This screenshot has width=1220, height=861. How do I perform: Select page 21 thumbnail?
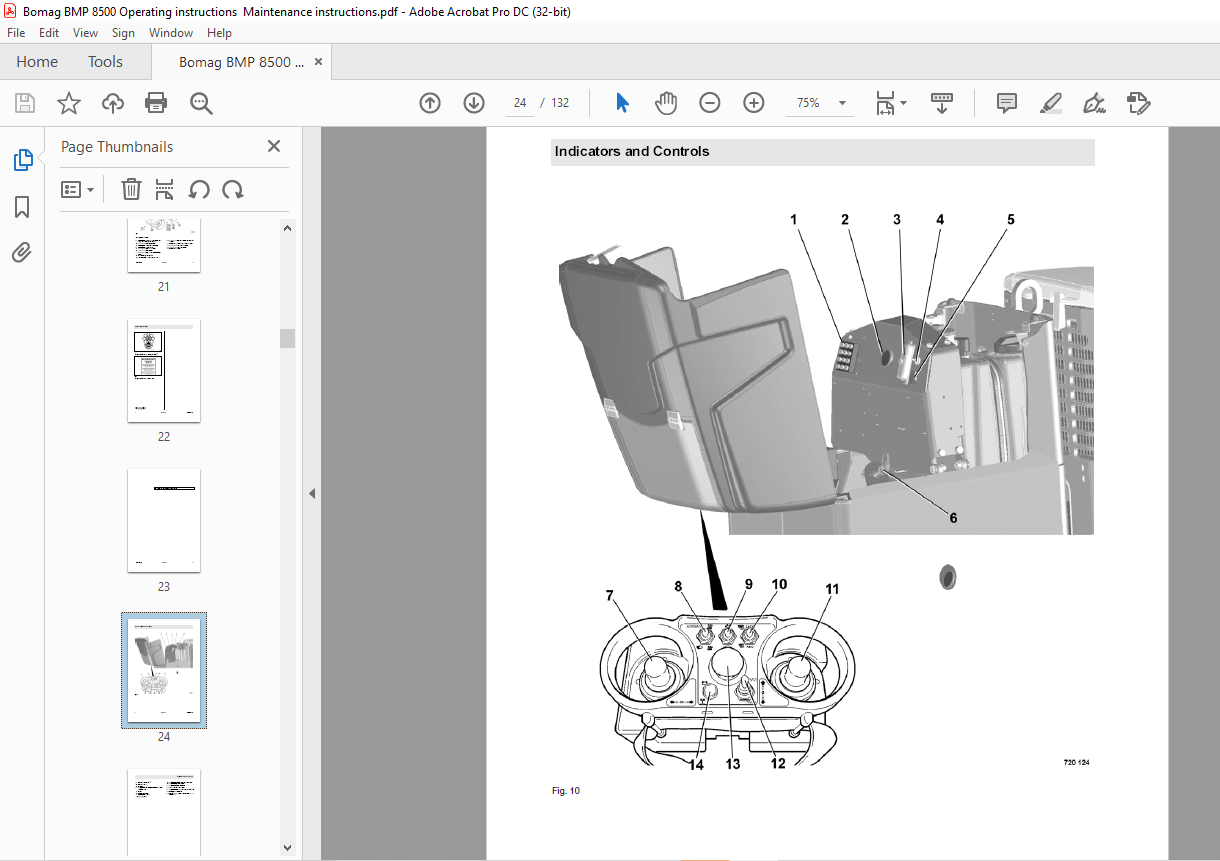164,245
